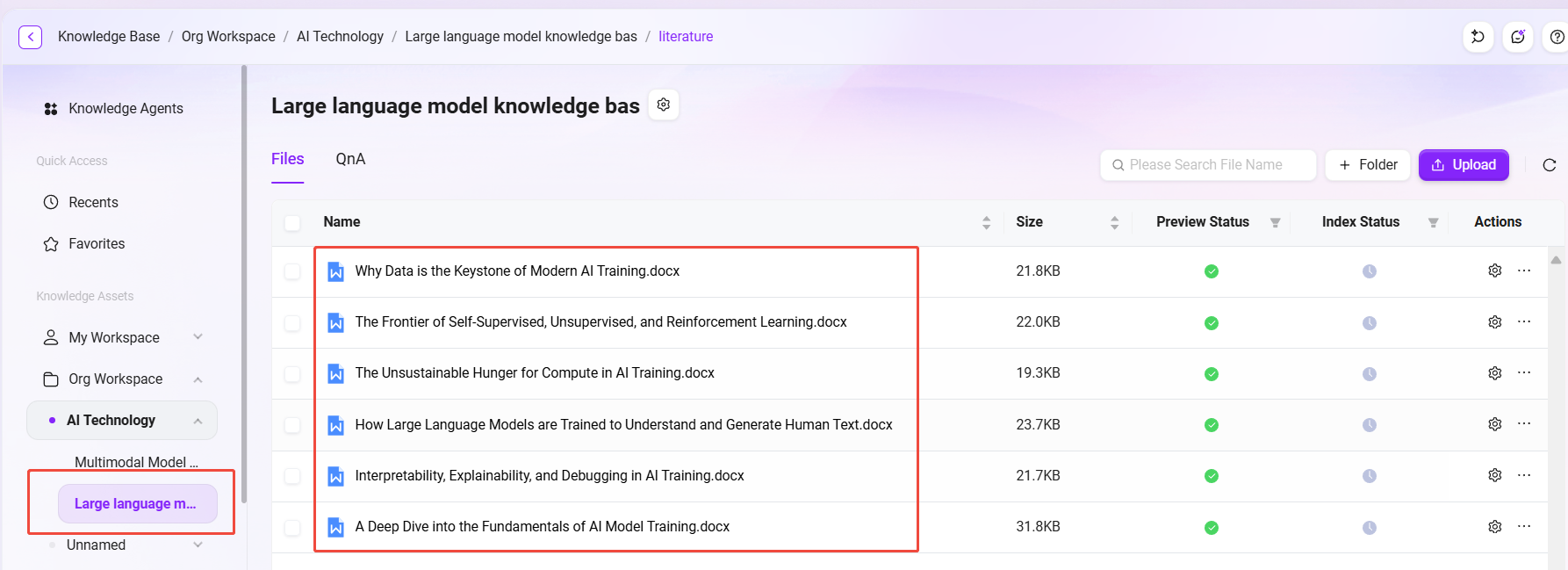
Task: Filter by Index Status funnel icon
Action: [x=1433, y=223]
